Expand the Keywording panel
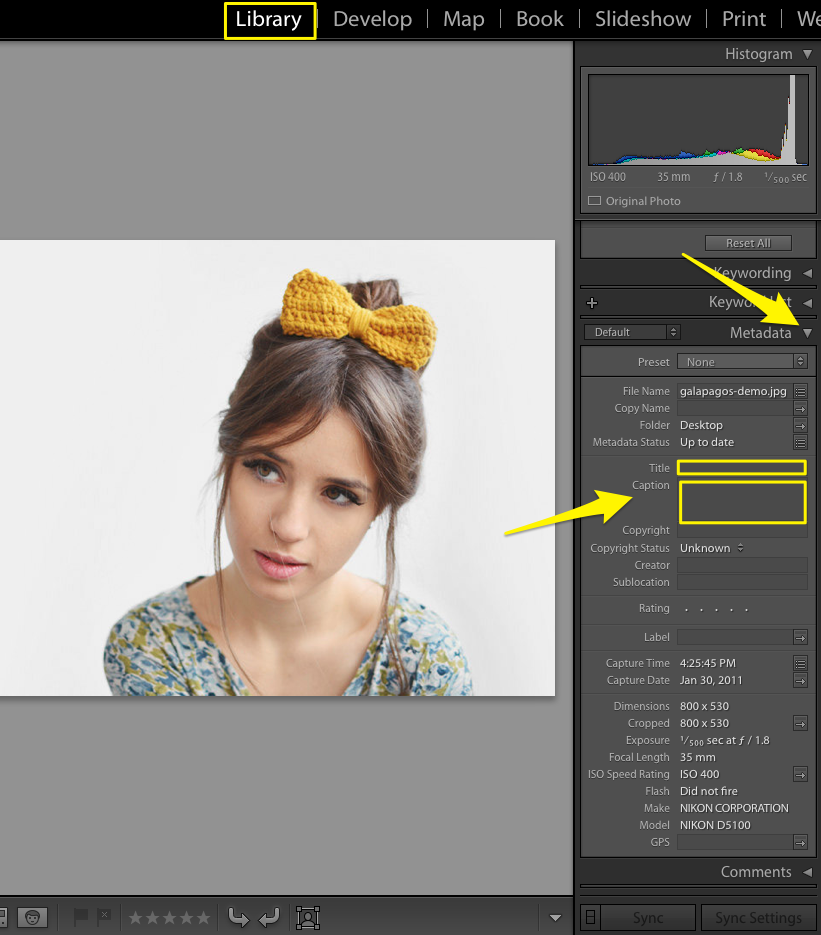This screenshot has width=821, height=935. click(807, 273)
